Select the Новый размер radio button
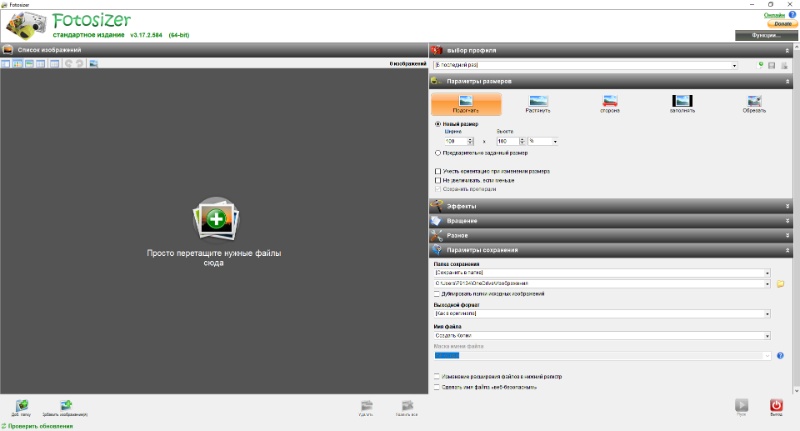The height and width of the screenshot is (431, 800). (438, 124)
